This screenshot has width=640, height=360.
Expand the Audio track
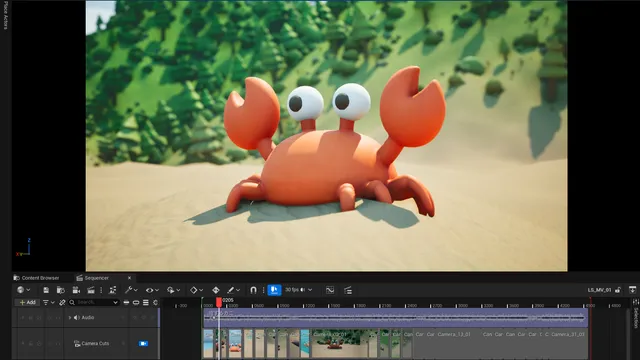coord(70,318)
